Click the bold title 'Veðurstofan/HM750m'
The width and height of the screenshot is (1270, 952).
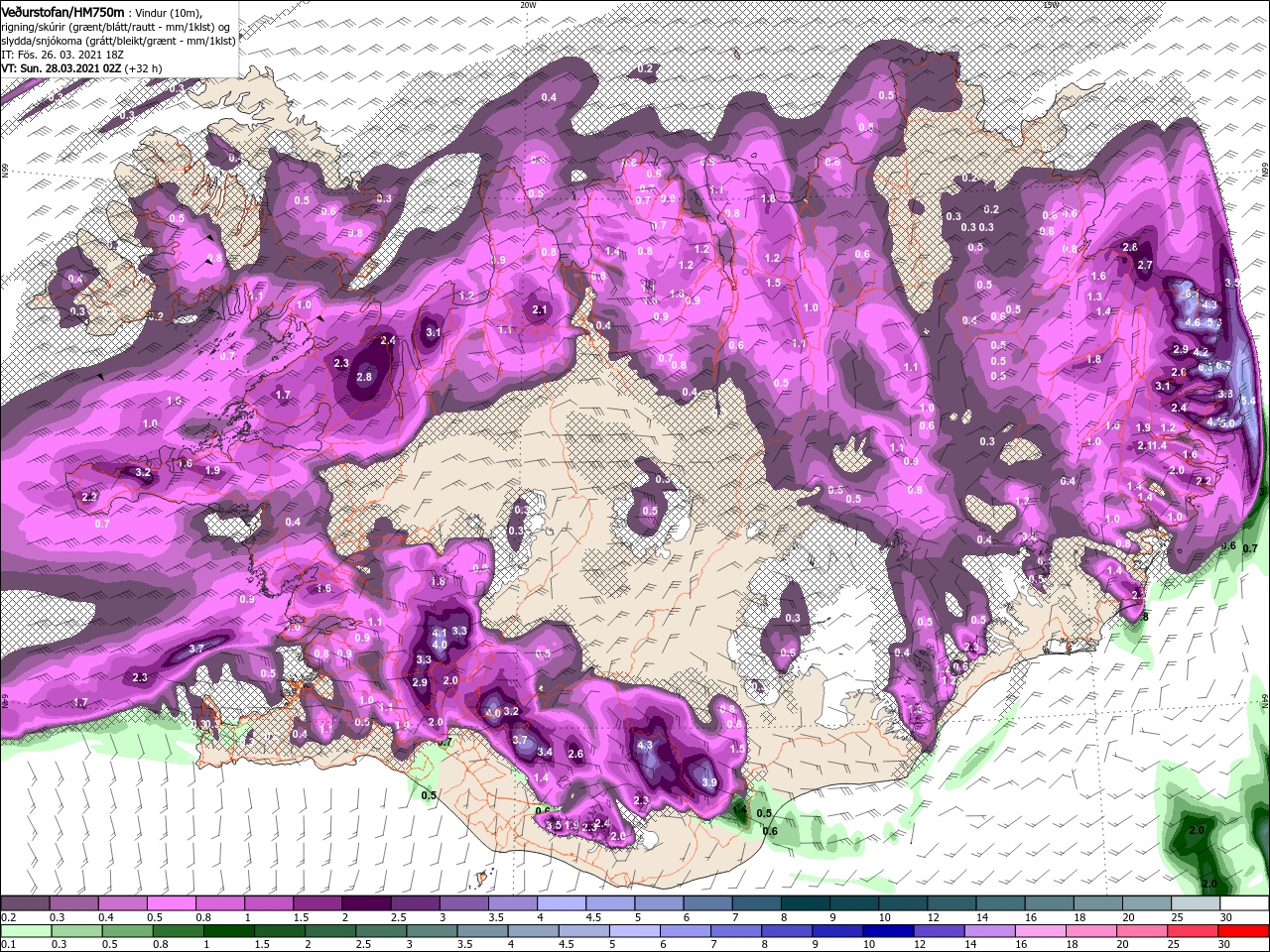coord(63,12)
